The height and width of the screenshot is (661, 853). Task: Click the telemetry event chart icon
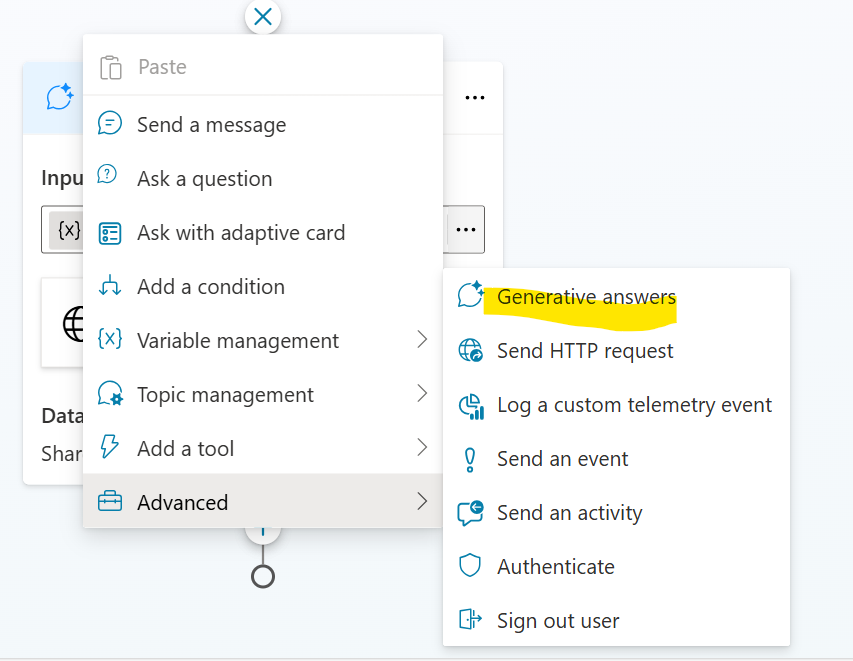[x=470, y=405]
